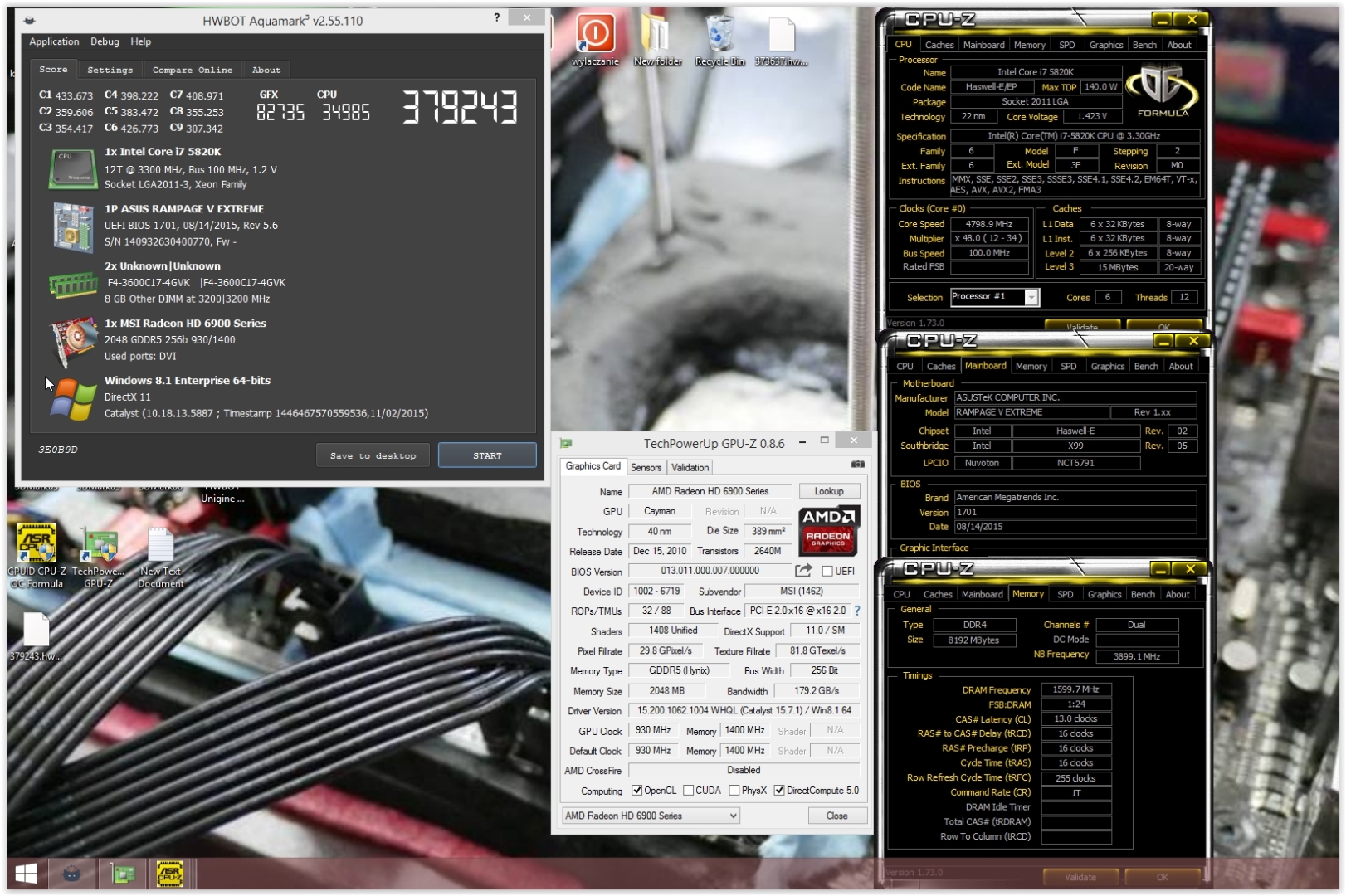Click the graphics card icon in Aquamark
1346x896 pixels.
point(73,341)
